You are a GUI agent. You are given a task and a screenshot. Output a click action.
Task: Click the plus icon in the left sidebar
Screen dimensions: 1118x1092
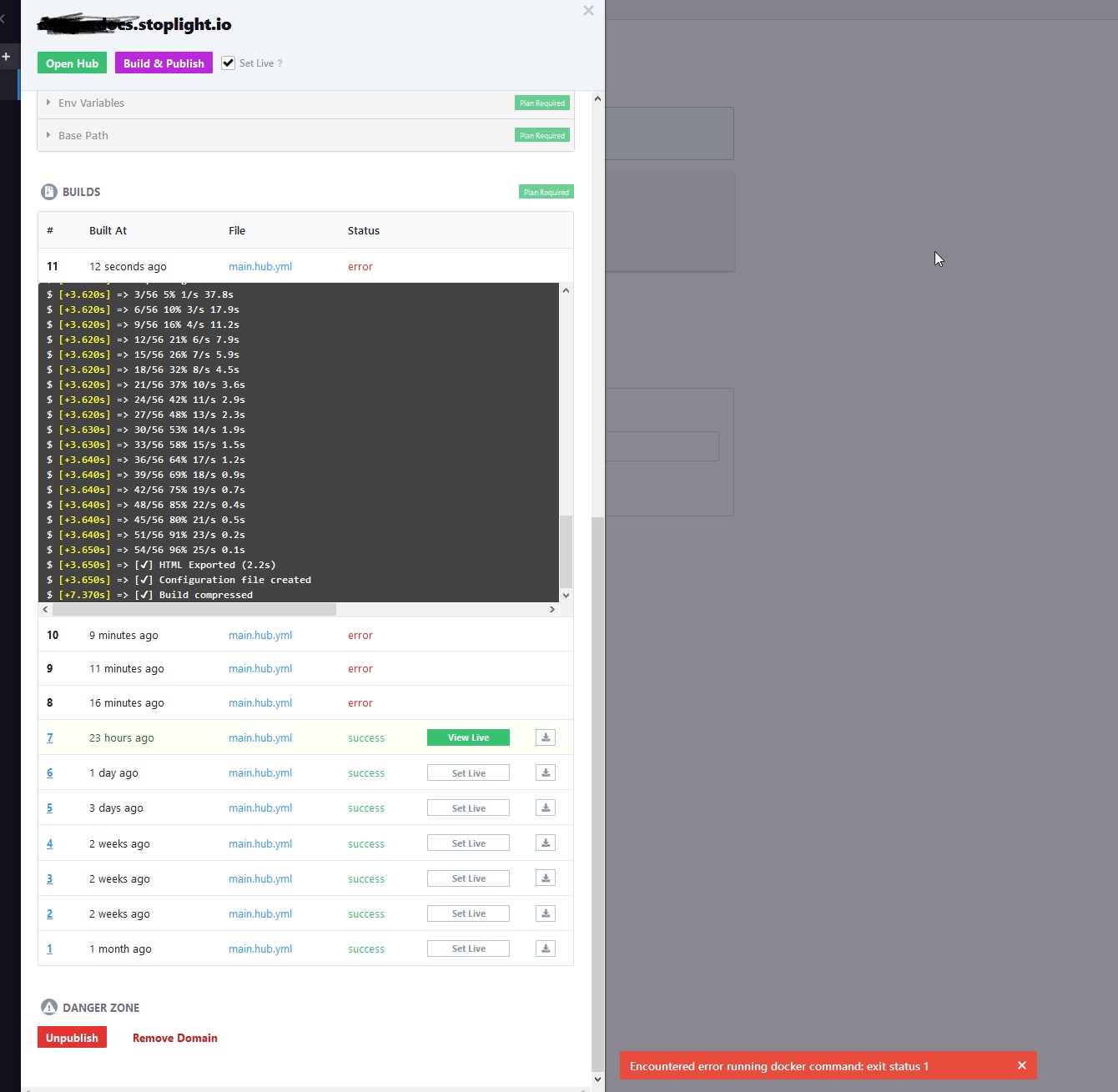tap(8, 56)
